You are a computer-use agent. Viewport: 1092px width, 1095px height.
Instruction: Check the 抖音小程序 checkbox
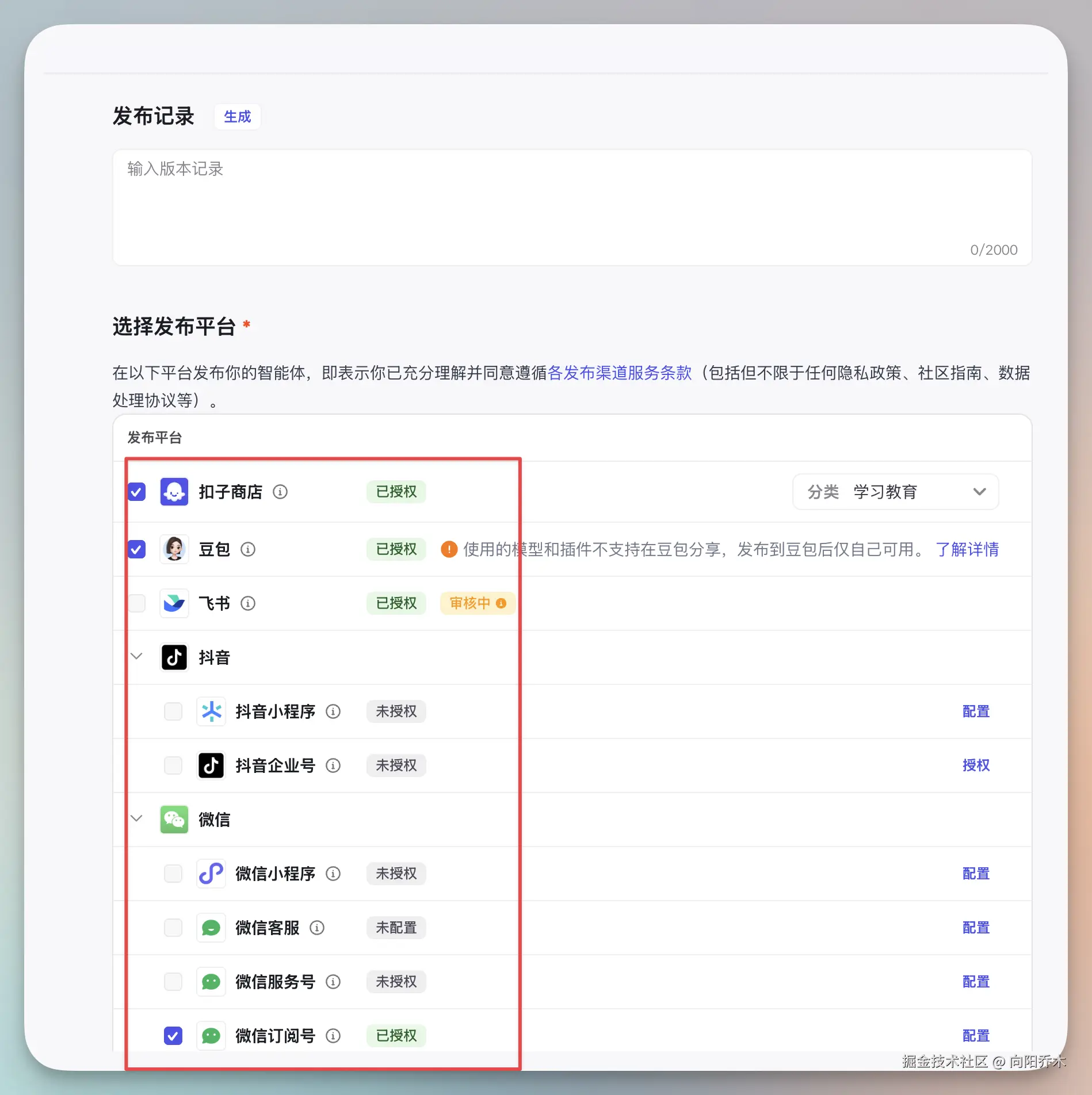(x=173, y=711)
